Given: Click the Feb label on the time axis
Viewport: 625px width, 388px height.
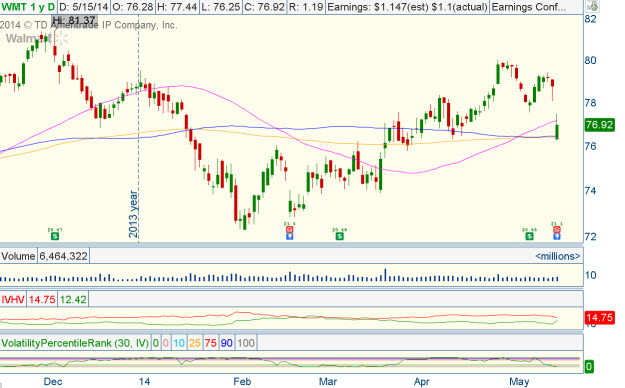Looking at the screenshot, I should click(242, 382).
